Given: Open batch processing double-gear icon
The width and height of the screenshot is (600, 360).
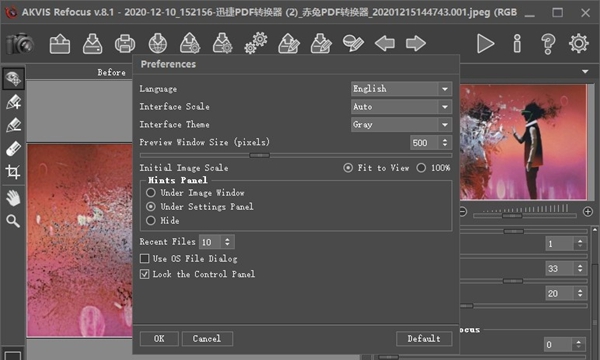Looking at the screenshot, I should pyautogui.click(x=256, y=43).
